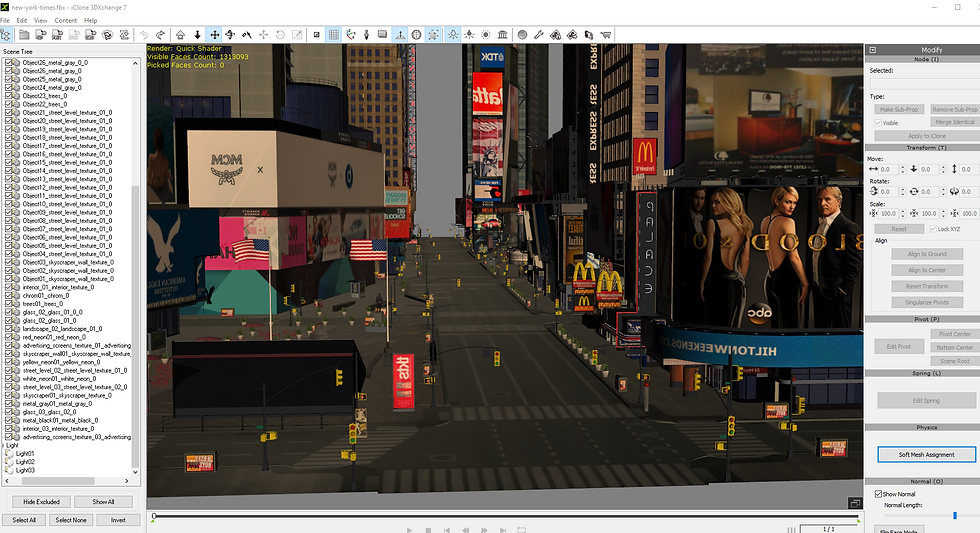Toggle the Visible checkbox in Node section
980x533 pixels.
pos(878,123)
